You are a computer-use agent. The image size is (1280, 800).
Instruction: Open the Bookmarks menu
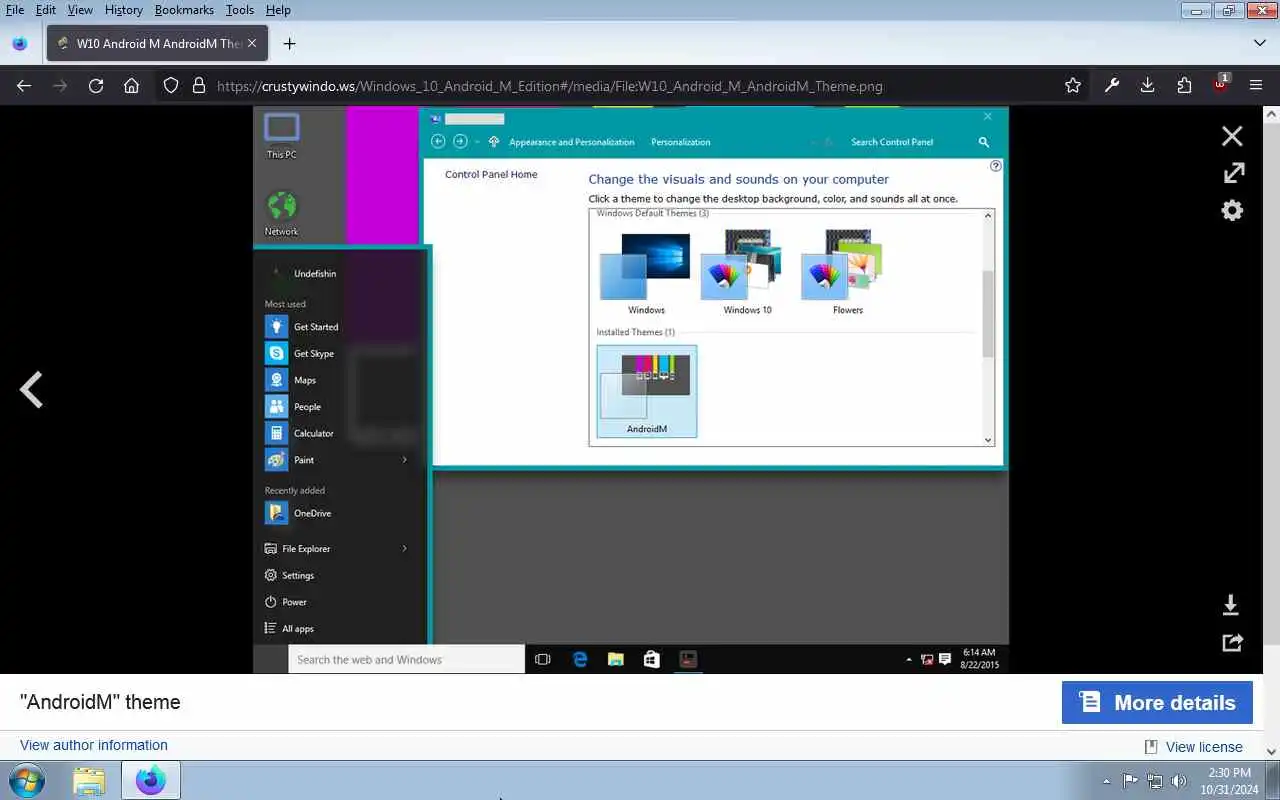coord(184,10)
